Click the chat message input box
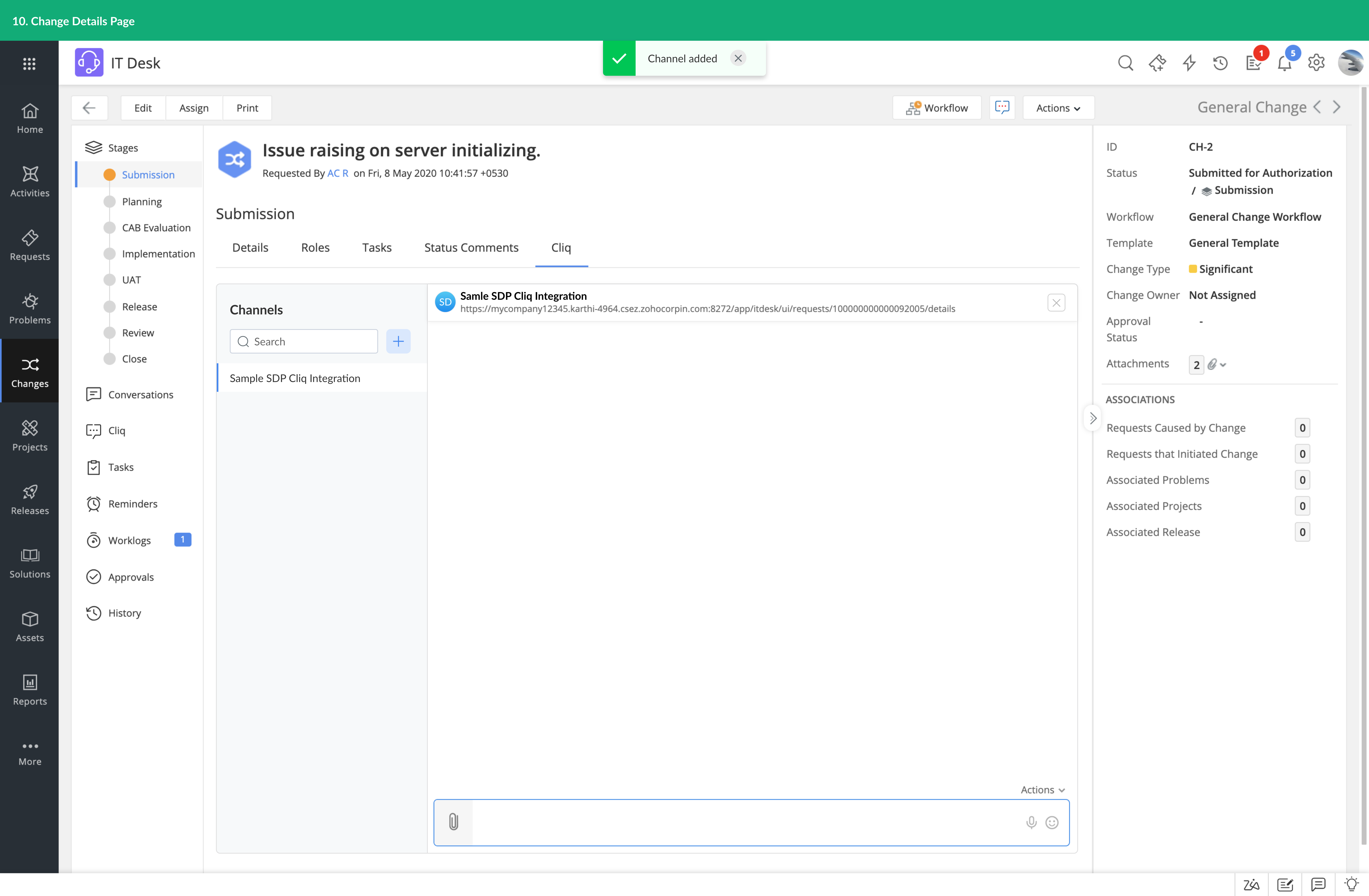 [751, 822]
